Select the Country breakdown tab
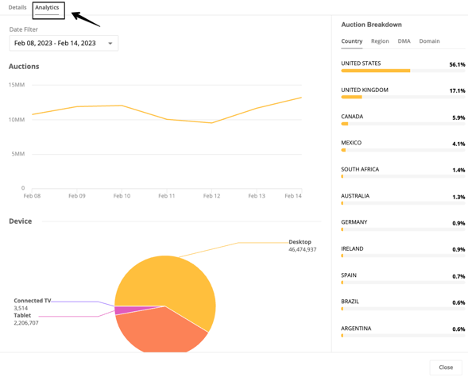The image size is (468, 377). click(352, 41)
